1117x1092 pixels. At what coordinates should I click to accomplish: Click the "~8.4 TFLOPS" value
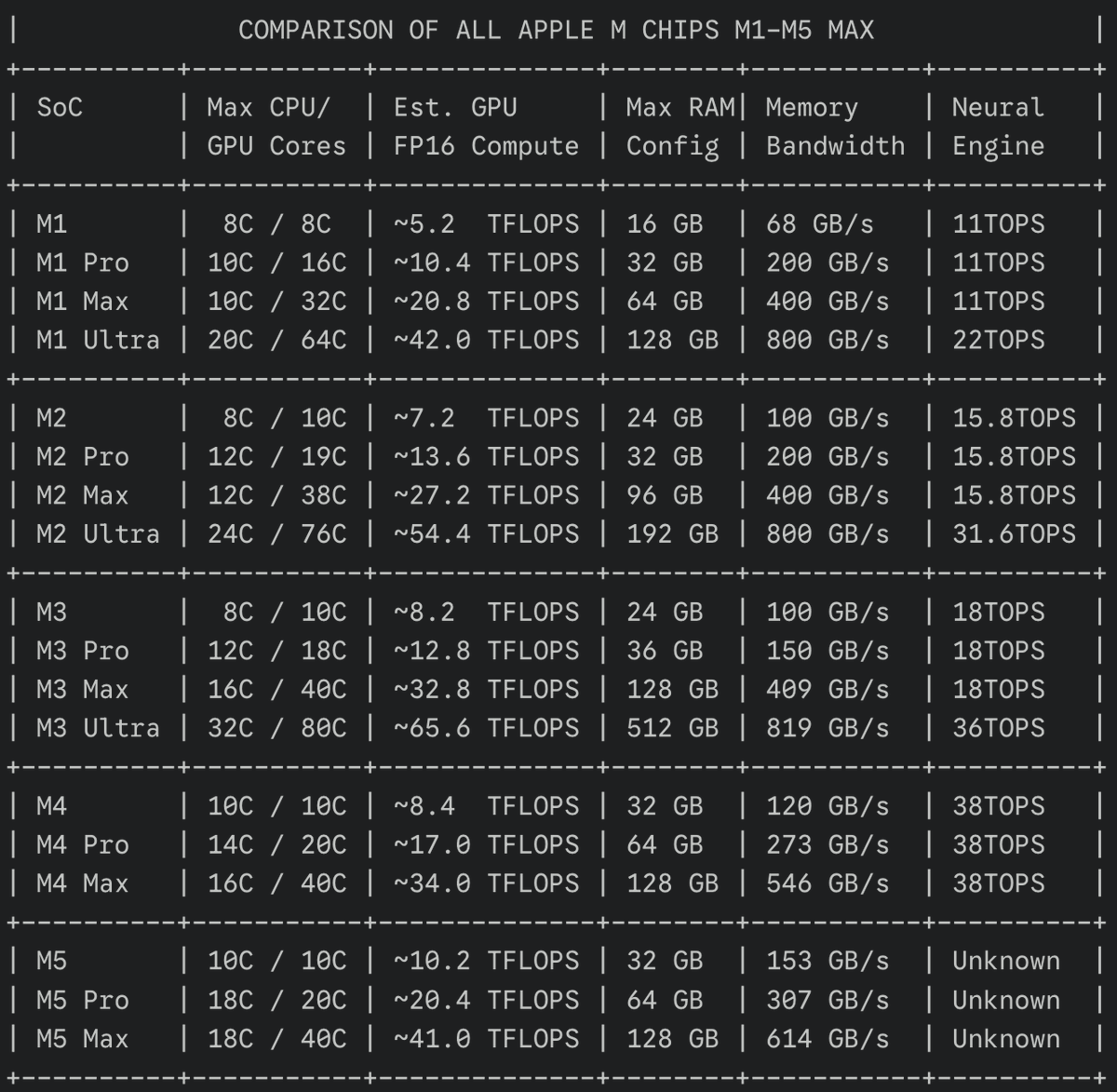(x=486, y=805)
